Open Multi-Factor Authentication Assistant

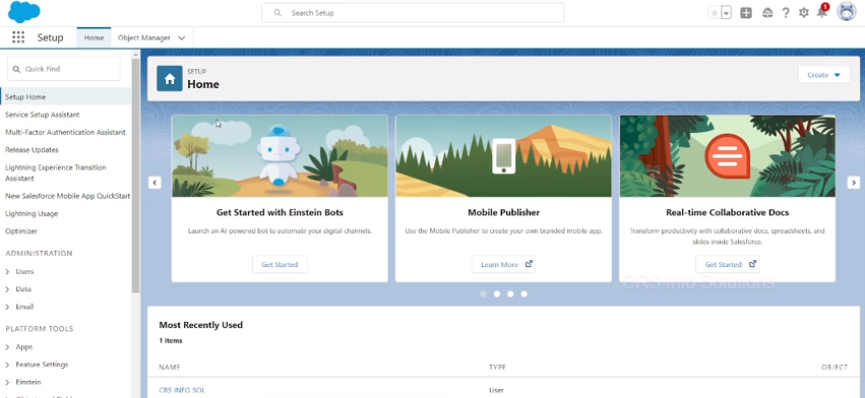(65, 132)
